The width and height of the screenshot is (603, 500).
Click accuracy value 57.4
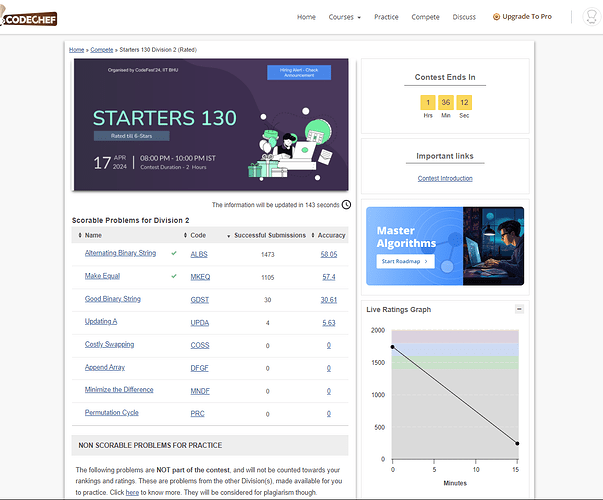coord(329,277)
